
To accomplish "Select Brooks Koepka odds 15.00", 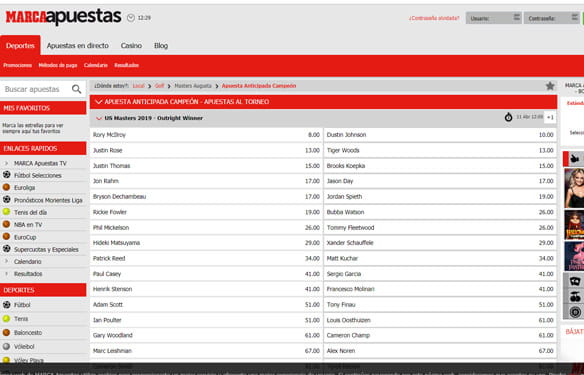I will pyautogui.click(x=440, y=166).
